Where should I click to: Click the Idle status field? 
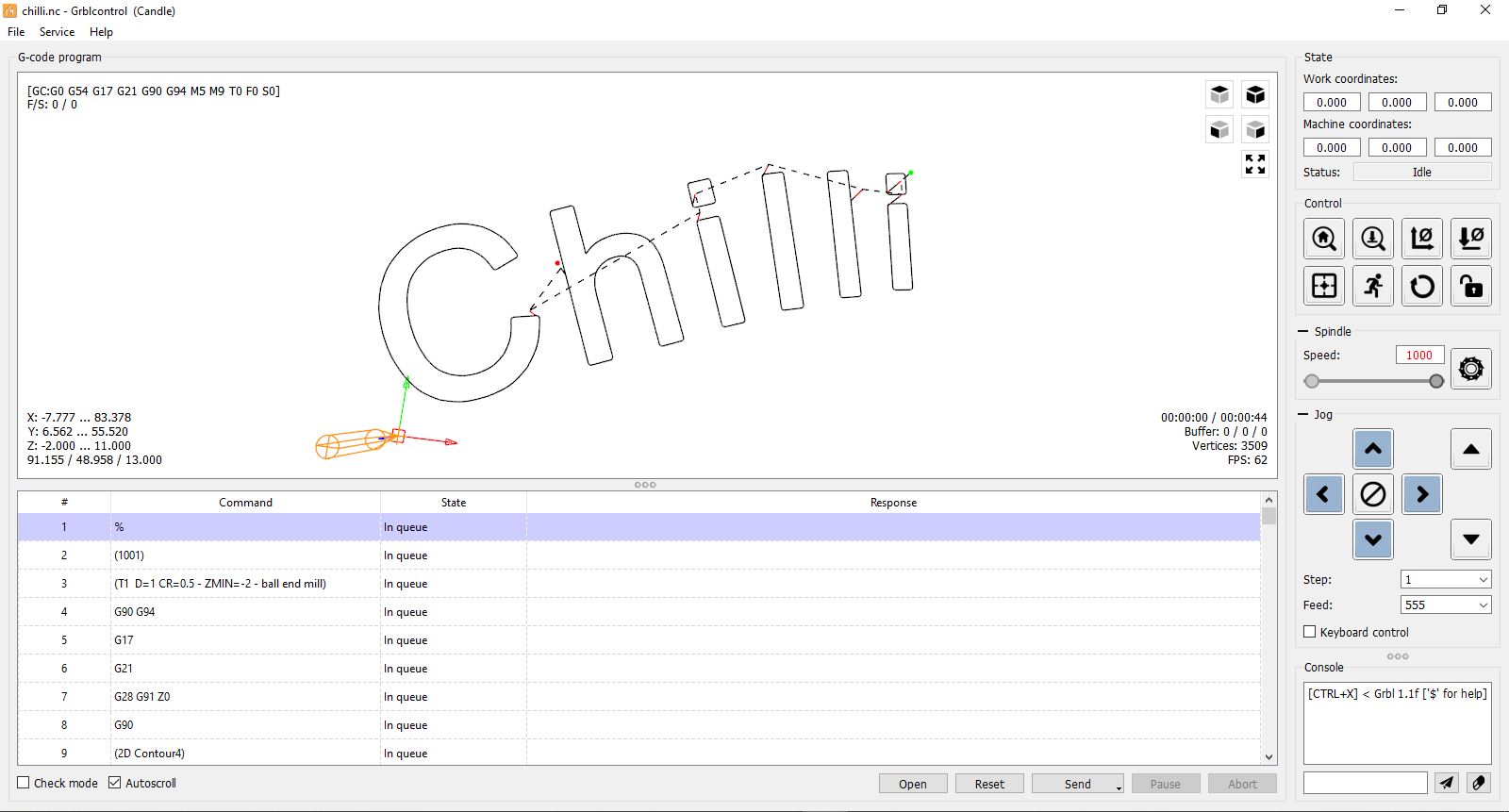click(1422, 172)
